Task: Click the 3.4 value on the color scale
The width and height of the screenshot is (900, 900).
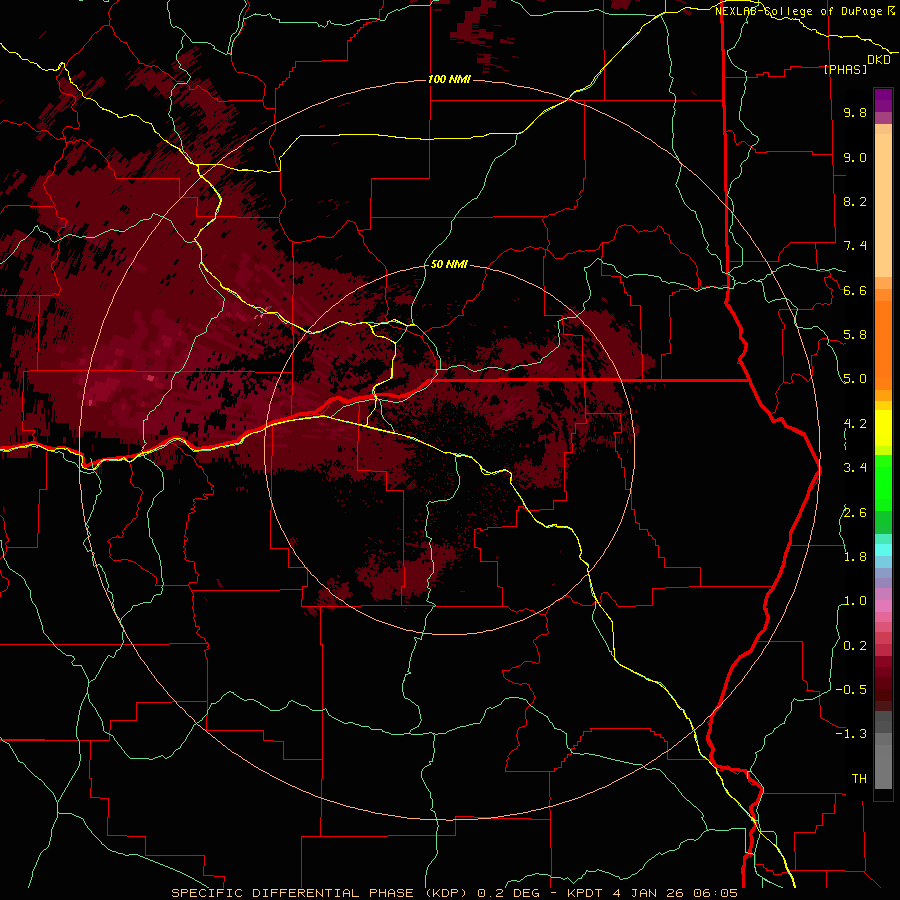Action: tap(855, 468)
